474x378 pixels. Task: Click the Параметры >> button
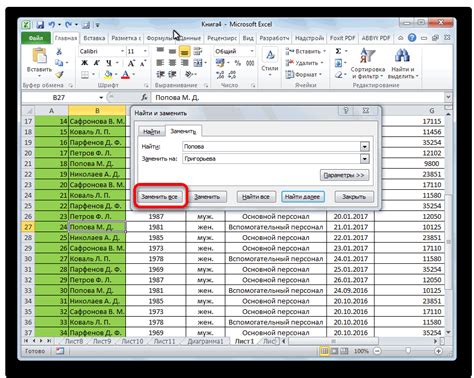click(x=344, y=175)
